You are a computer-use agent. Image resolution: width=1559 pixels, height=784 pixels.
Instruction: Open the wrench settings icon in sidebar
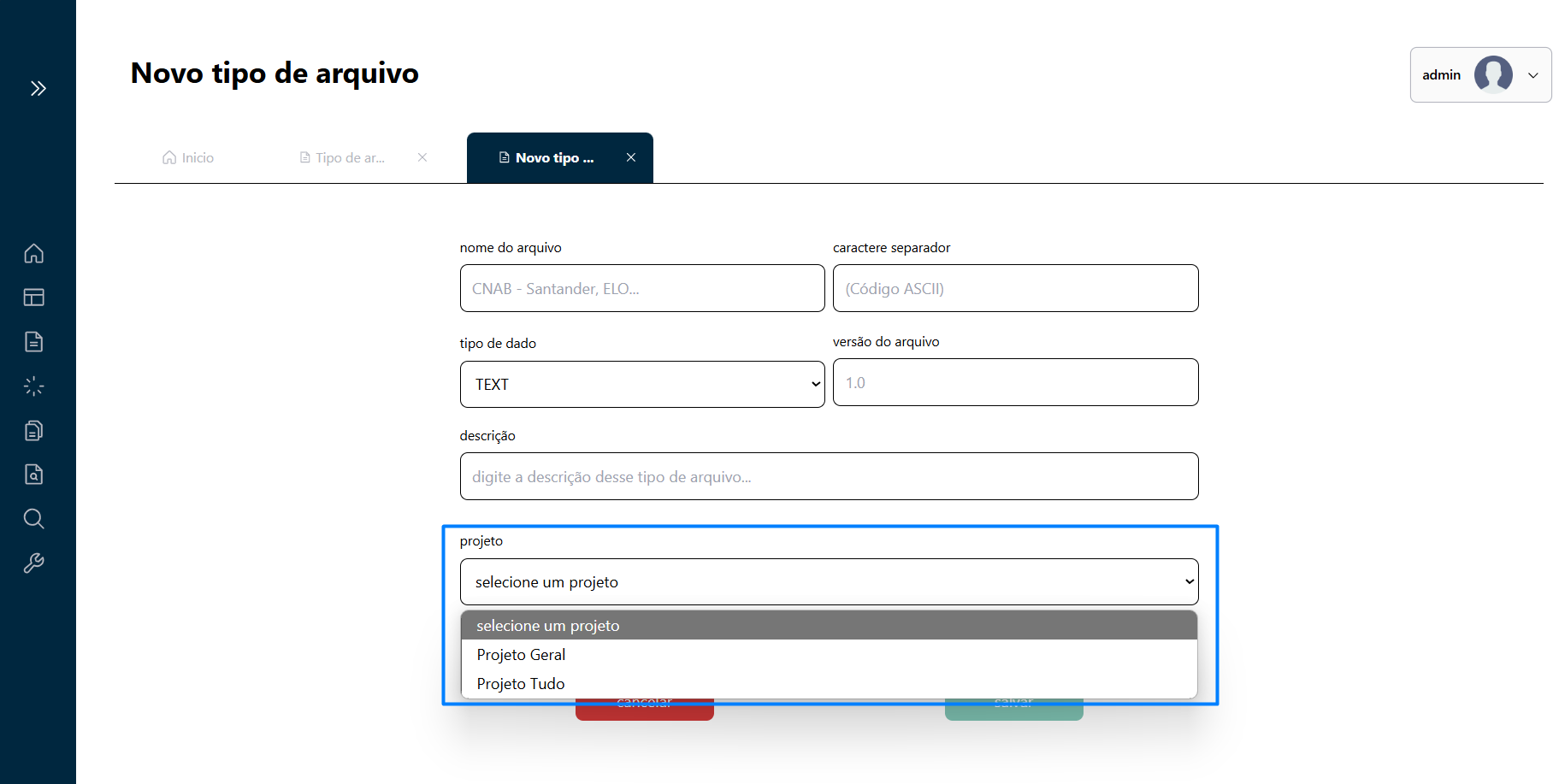[34, 563]
